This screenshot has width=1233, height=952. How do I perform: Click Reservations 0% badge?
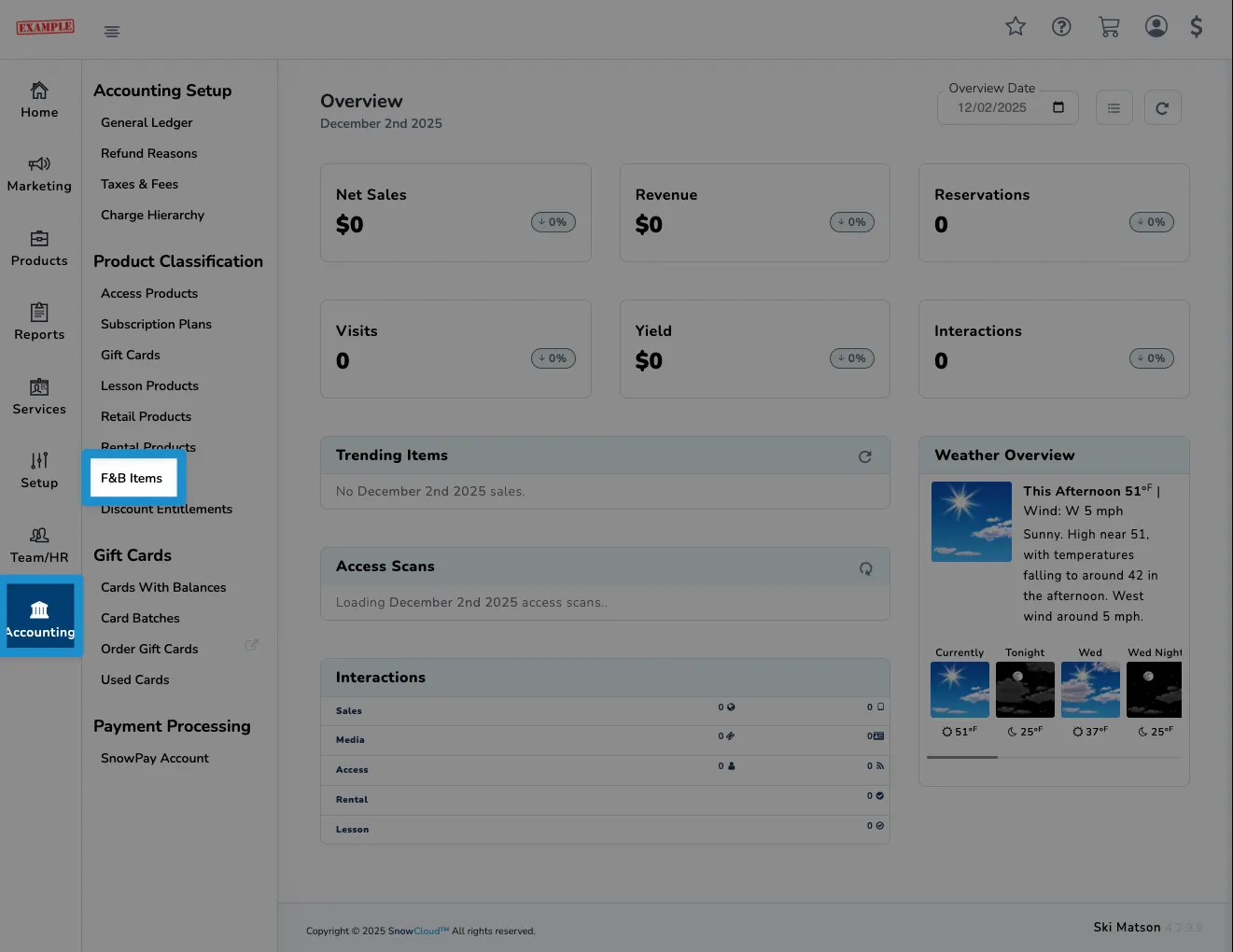(1152, 222)
